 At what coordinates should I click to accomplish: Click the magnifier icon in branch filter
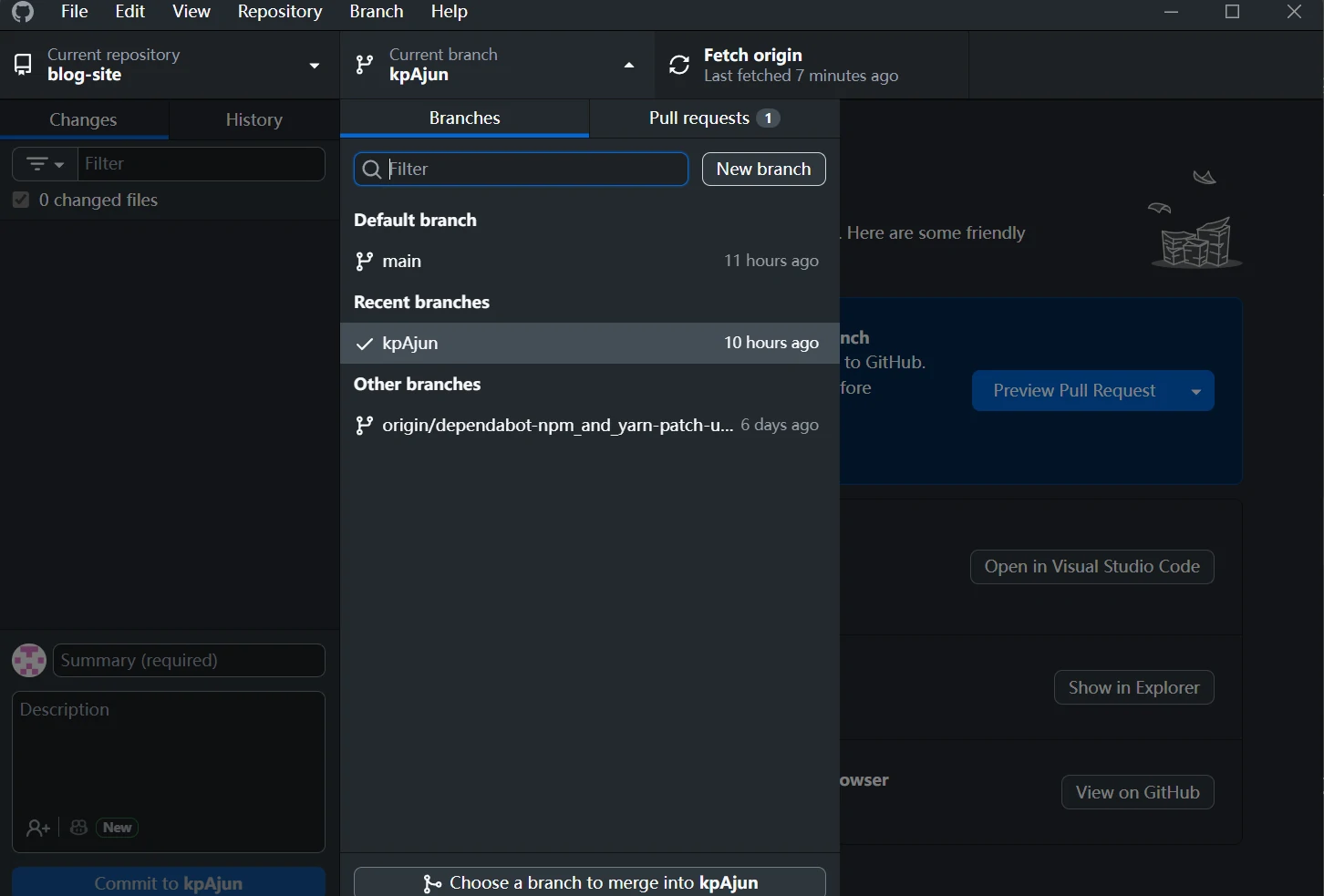(x=371, y=169)
